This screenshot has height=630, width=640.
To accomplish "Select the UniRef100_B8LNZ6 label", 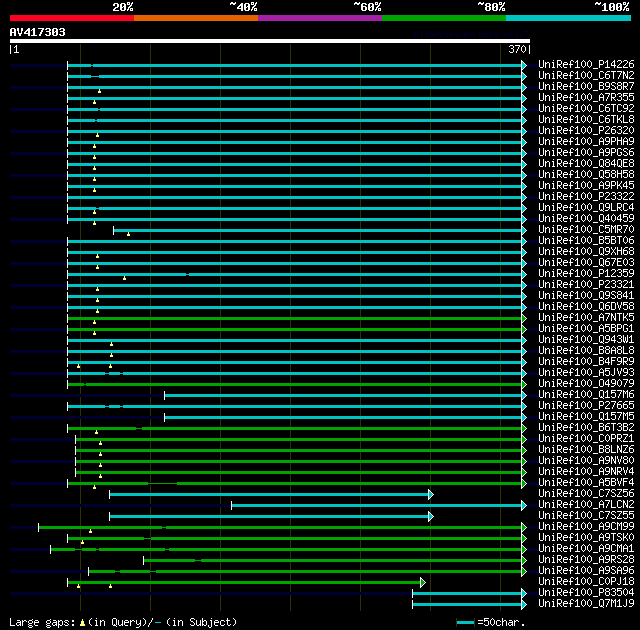I will pyautogui.click(x=586, y=450).
